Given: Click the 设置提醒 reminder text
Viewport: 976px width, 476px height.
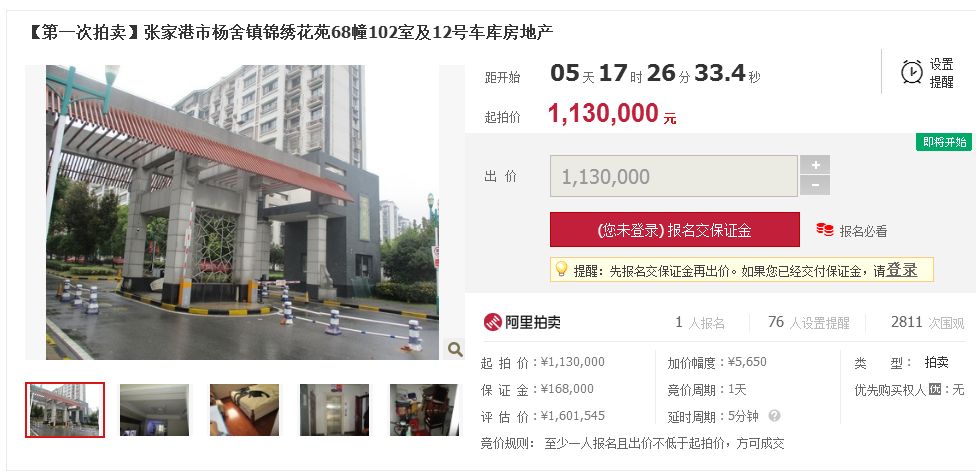Looking at the screenshot, I should click(x=942, y=73).
